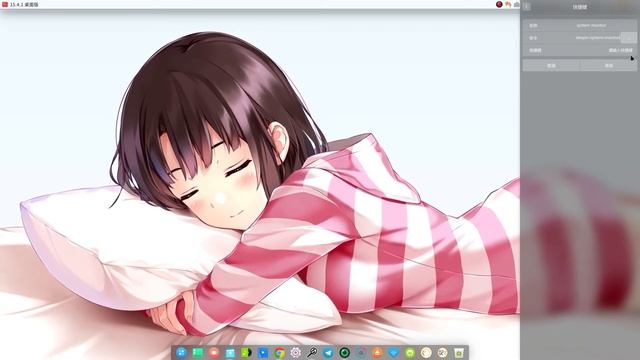The image size is (640, 360).
Task: Open the cream circular dock icon
Action: [426, 353]
